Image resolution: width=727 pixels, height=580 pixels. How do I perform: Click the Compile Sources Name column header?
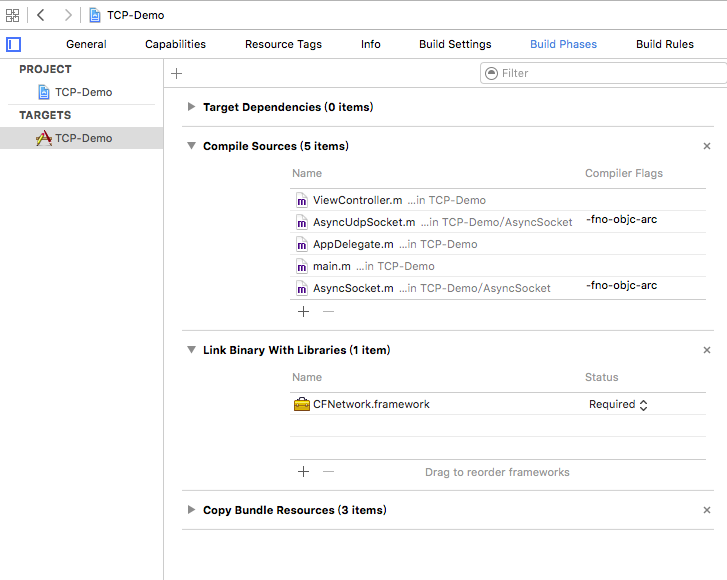[x=307, y=173]
